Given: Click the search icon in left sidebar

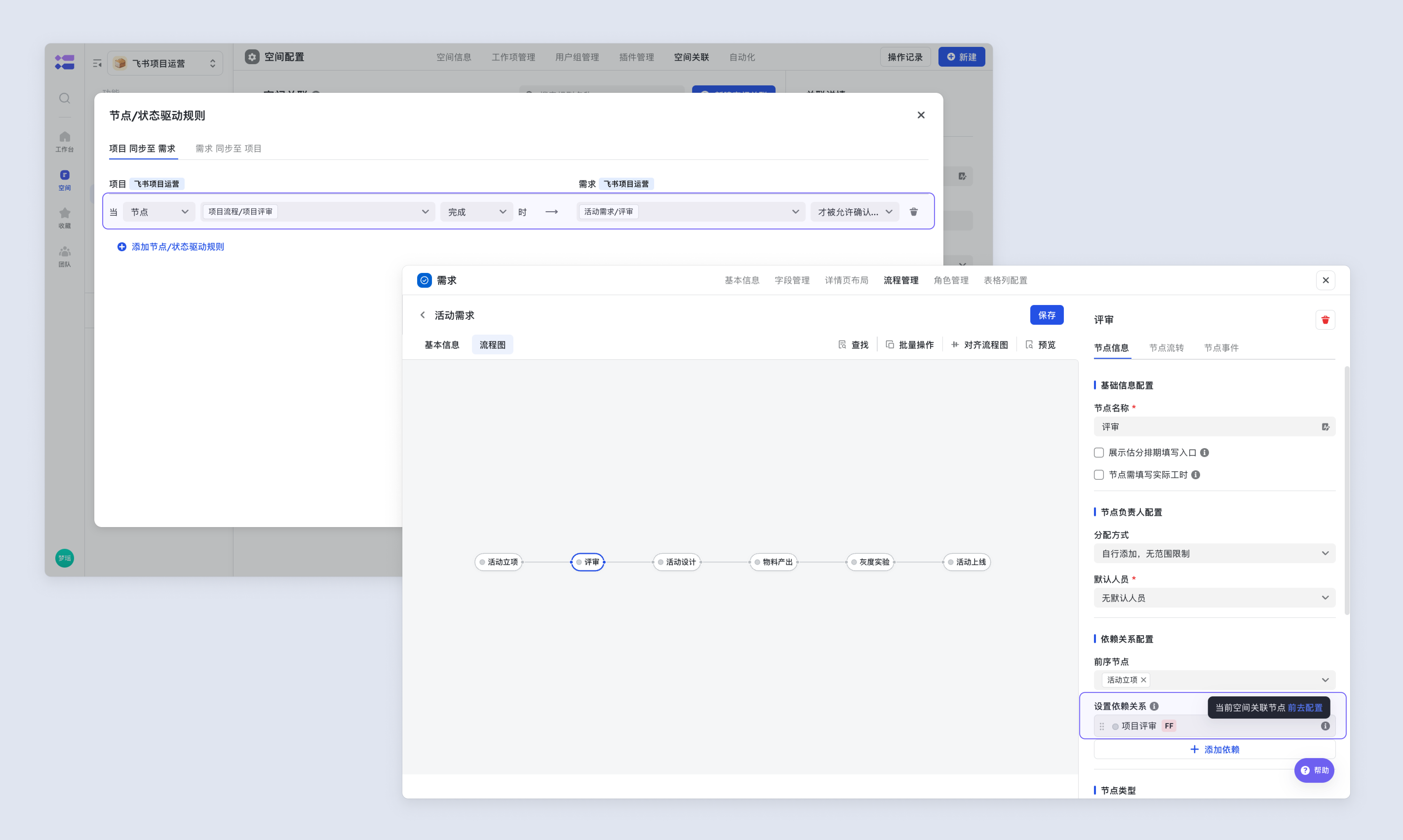Looking at the screenshot, I should point(64,98).
